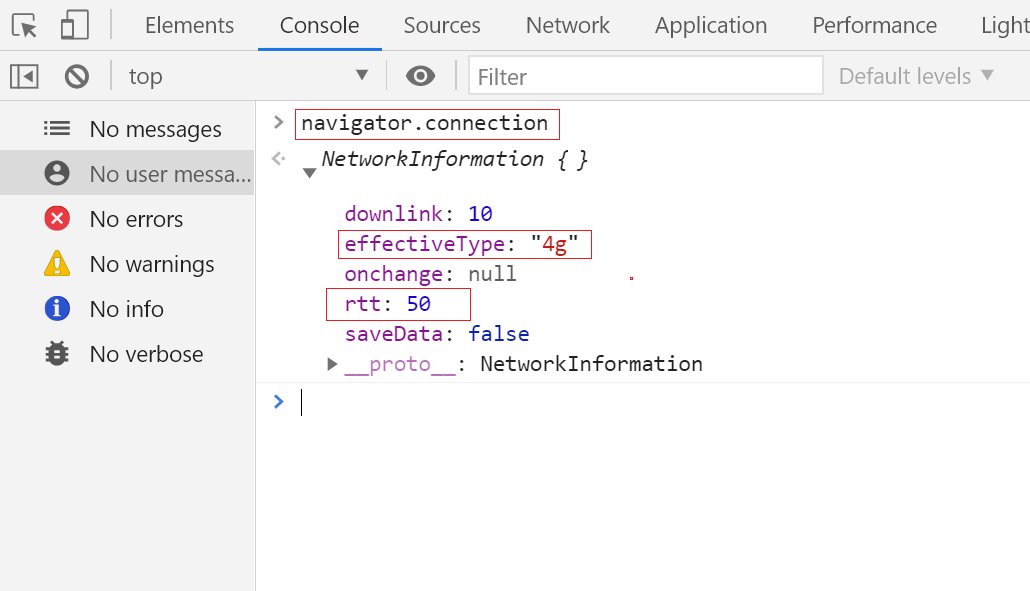Toggle the No info message filter
The width and height of the screenshot is (1030, 591).
pos(58,309)
